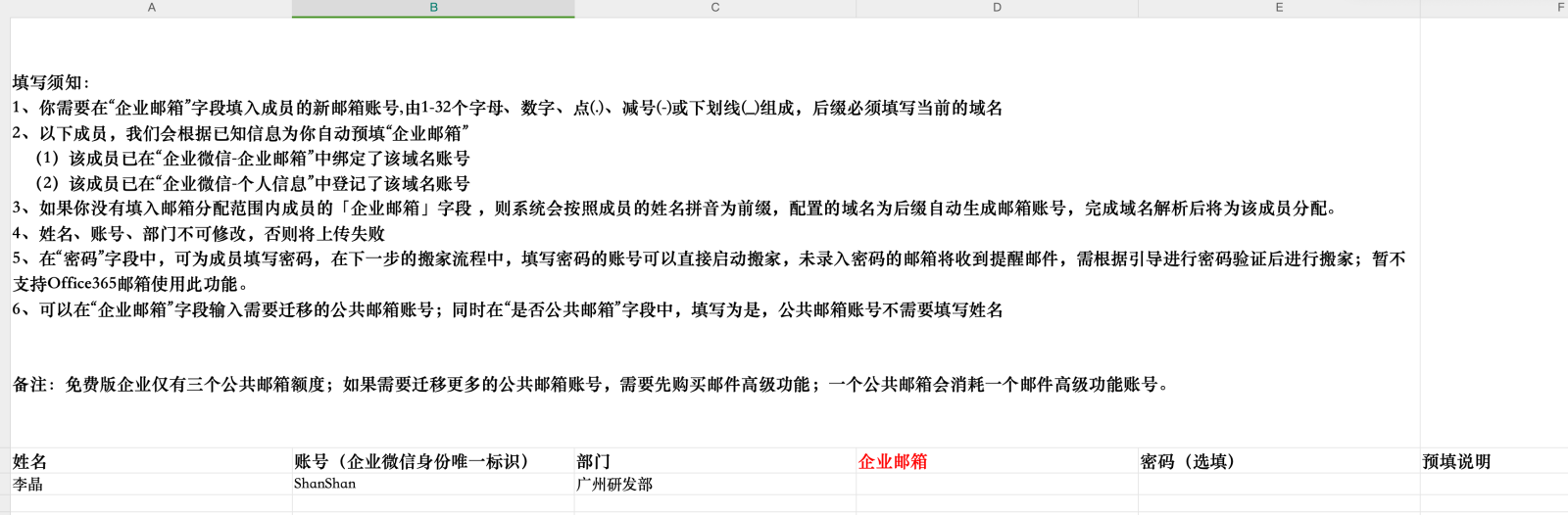
Task: Select the ShanShan account cell
Action: [x=433, y=484]
